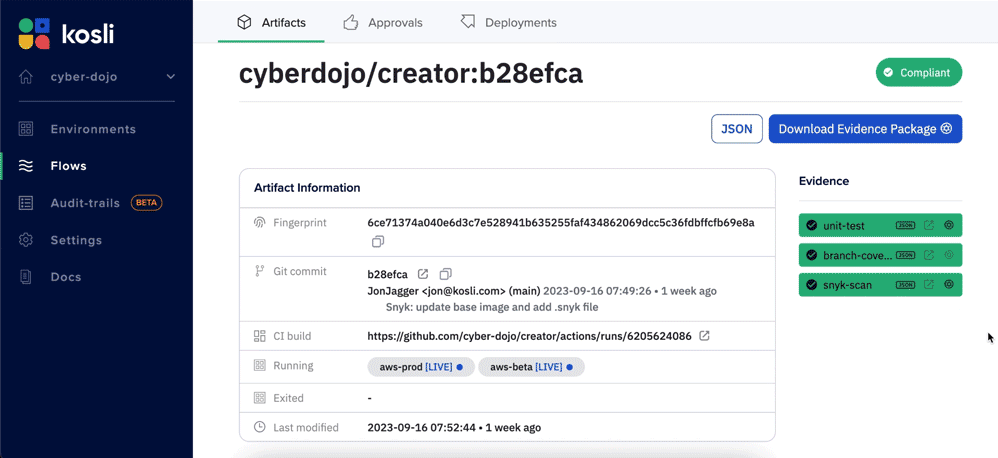Image resolution: width=998 pixels, height=458 pixels.
Task: Click the Flows wave icon
Action: (26, 166)
